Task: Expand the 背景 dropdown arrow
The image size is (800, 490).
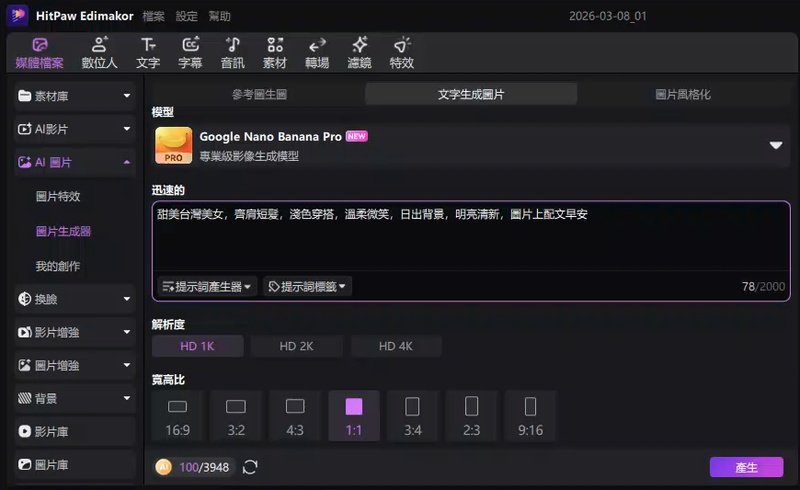Action: coord(127,398)
